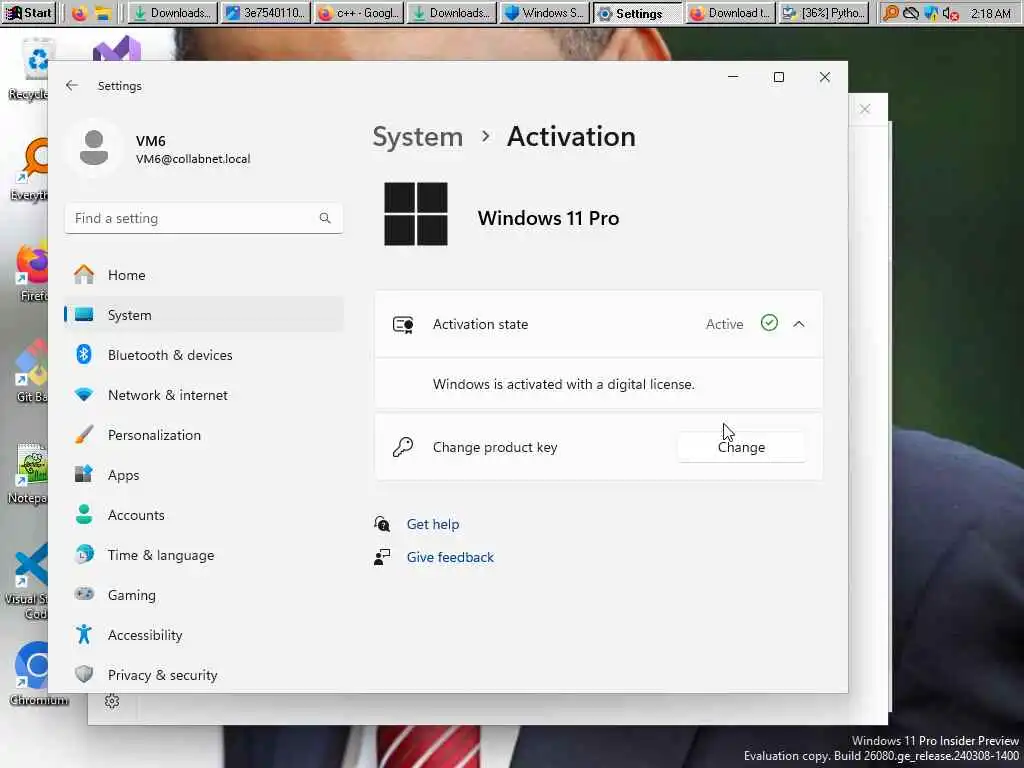Click the Windows 11 Pro logo

(x=416, y=214)
